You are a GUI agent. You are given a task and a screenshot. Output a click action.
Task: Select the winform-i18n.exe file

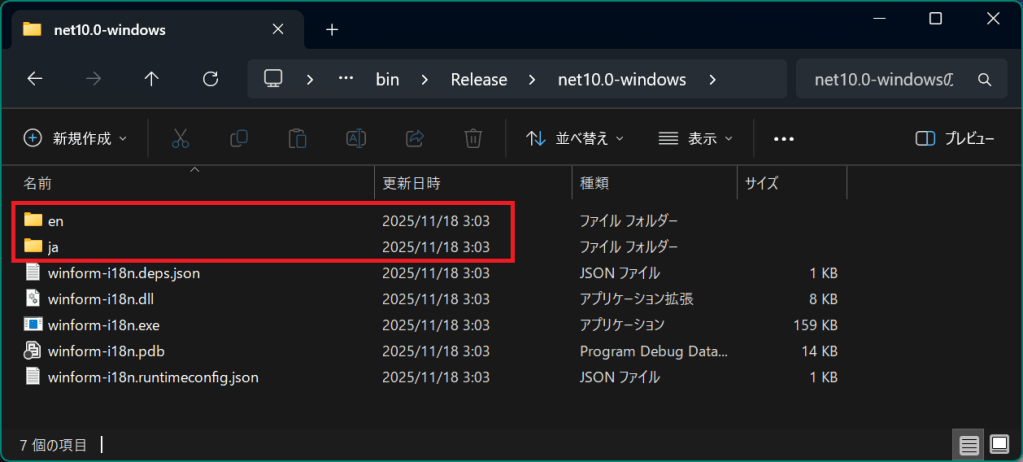coord(104,324)
